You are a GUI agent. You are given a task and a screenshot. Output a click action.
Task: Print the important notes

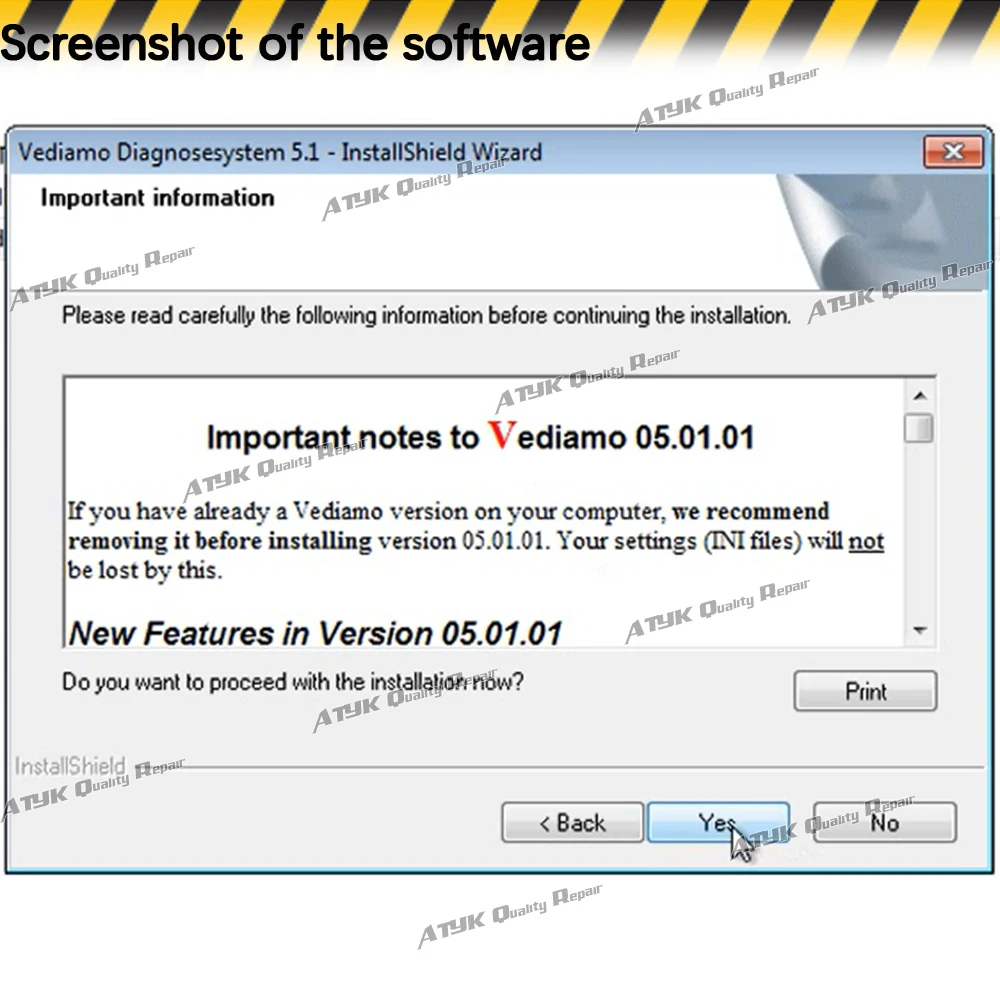pyautogui.click(x=865, y=691)
